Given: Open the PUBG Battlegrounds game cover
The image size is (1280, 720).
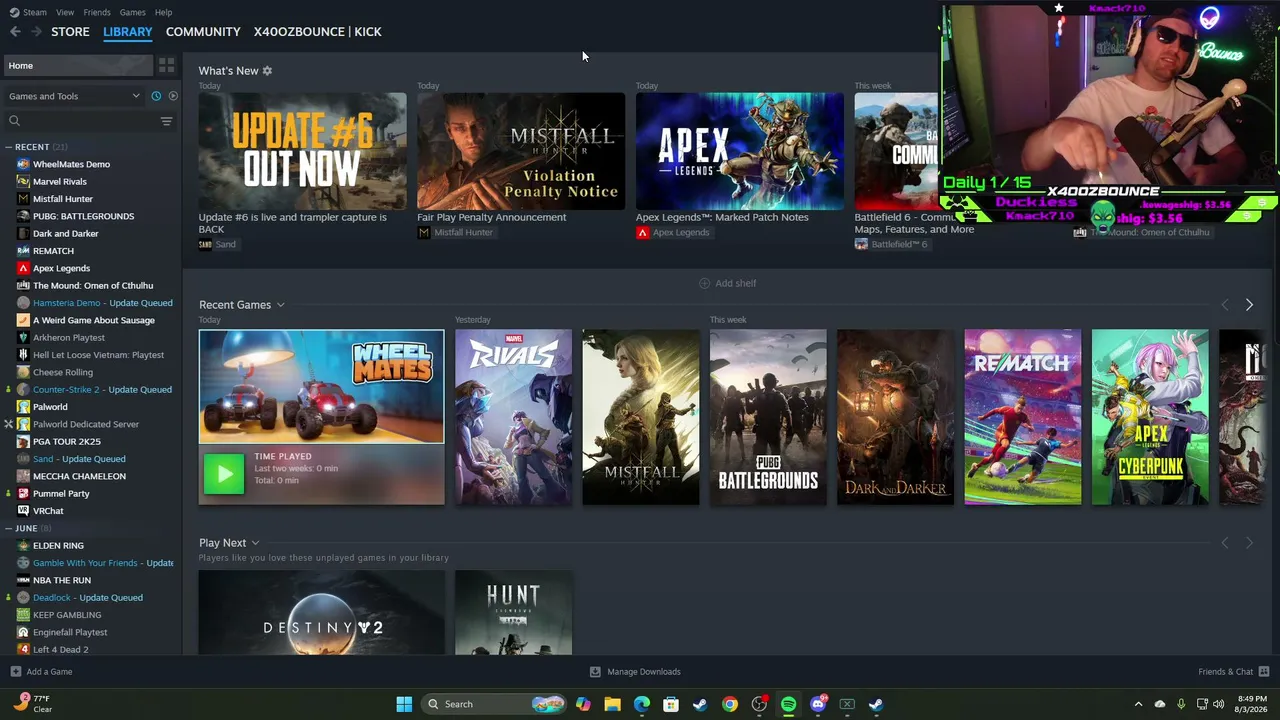Looking at the screenshot, I should (768, 417).
